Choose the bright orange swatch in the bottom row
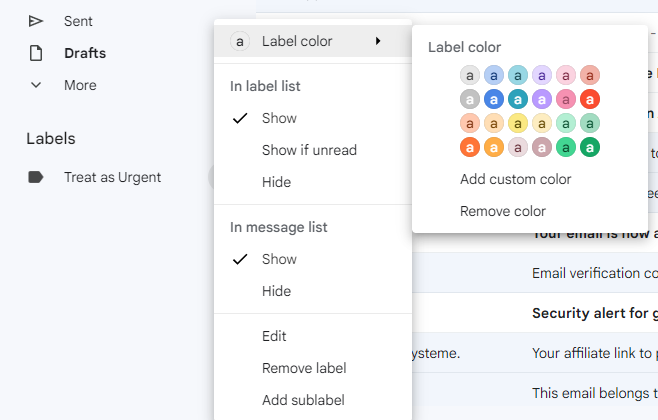The width and height of the screenshot is (658, 420). (x=470, y=147)
